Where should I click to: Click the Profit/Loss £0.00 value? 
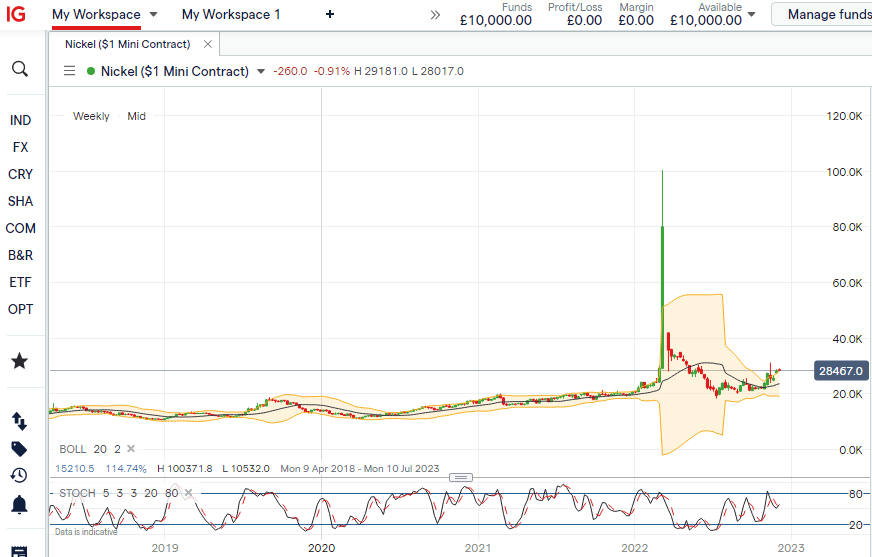pyautogui.click(x=584, y=21)
